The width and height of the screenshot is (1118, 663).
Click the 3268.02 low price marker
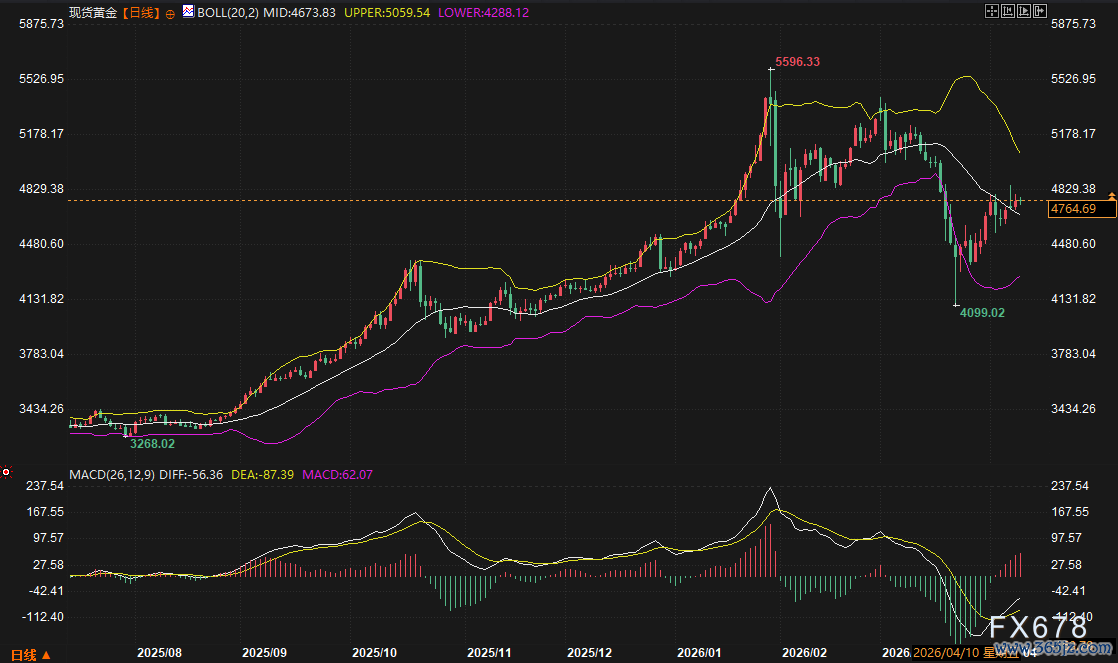point(153,443)
